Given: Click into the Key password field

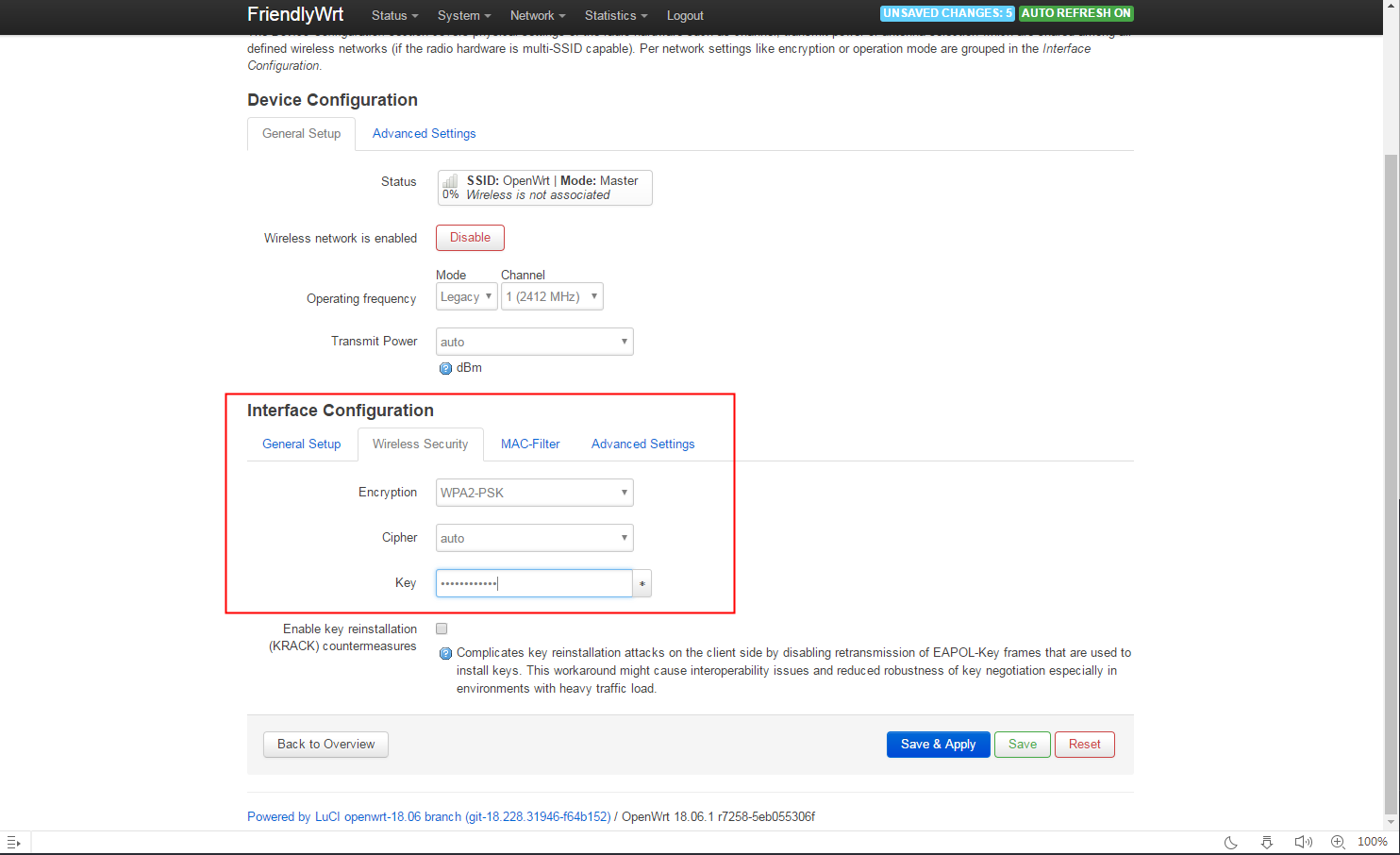Looking at the screenshot, I should [533, 584].
